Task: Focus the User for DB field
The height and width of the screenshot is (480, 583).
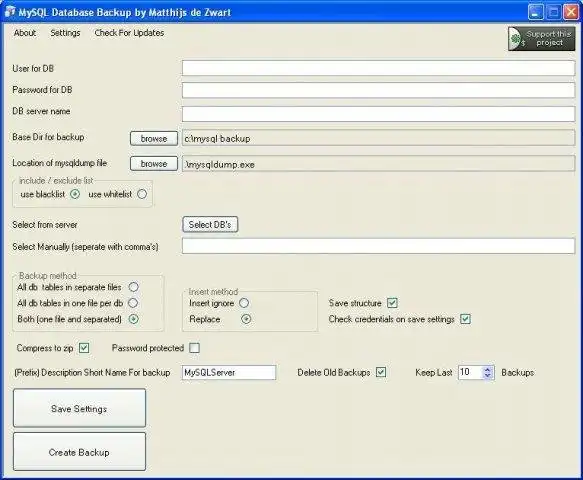Action: [x=379, y=68]
